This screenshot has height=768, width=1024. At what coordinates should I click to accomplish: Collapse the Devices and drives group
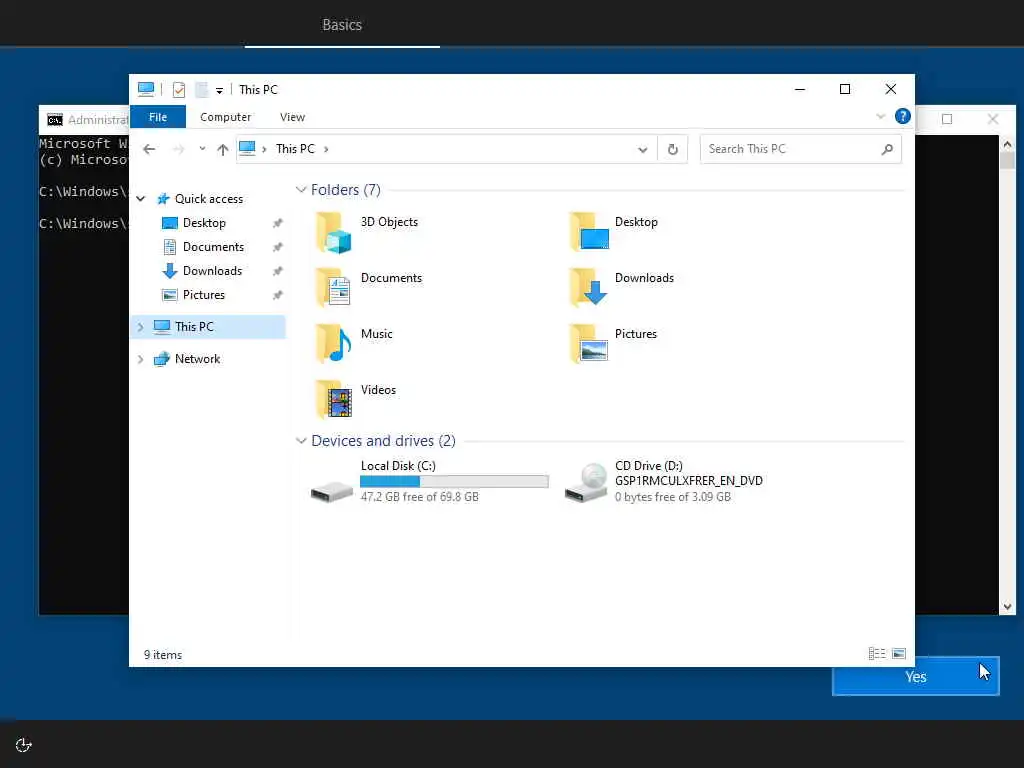click(x=301, y=441)
